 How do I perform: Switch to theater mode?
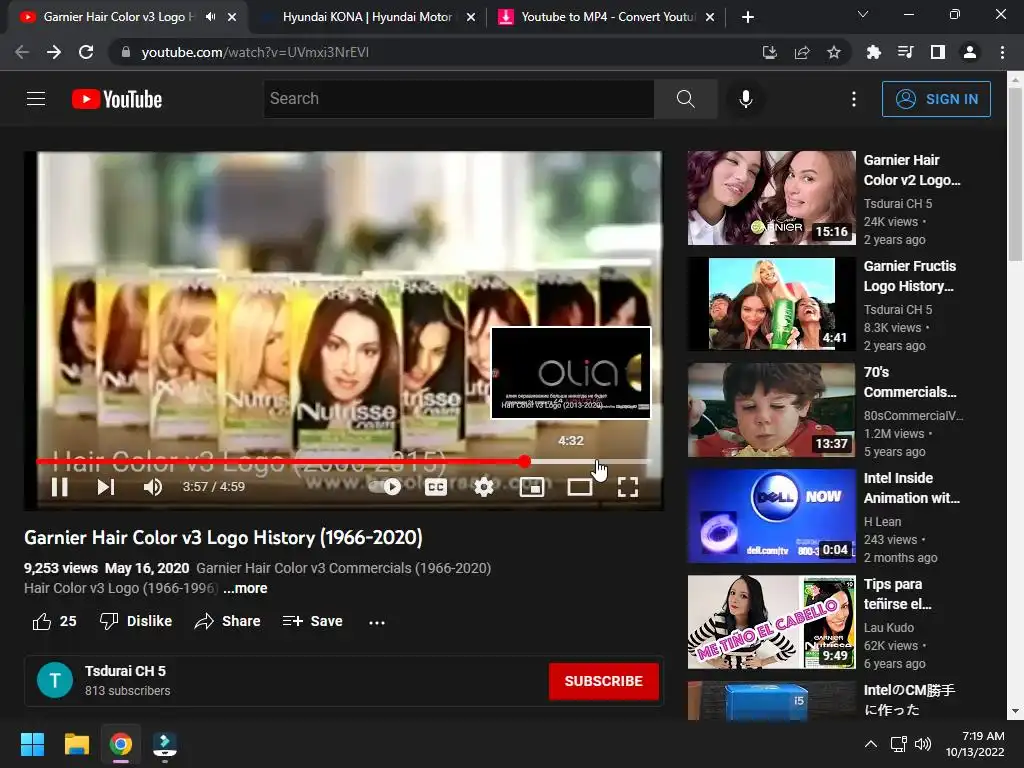pyautogui.click(x=579, y=487)
